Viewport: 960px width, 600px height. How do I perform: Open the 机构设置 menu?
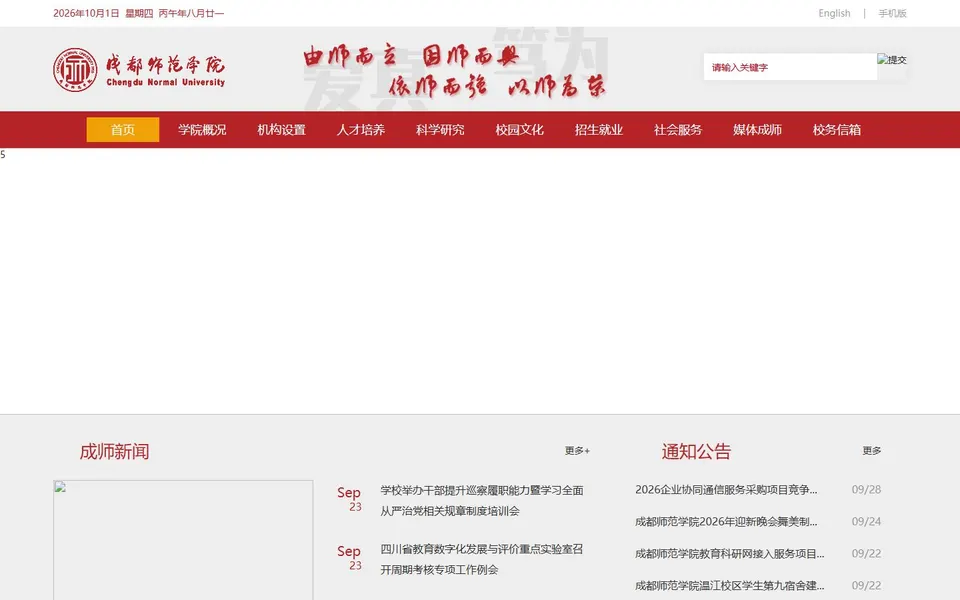[281, 130]
